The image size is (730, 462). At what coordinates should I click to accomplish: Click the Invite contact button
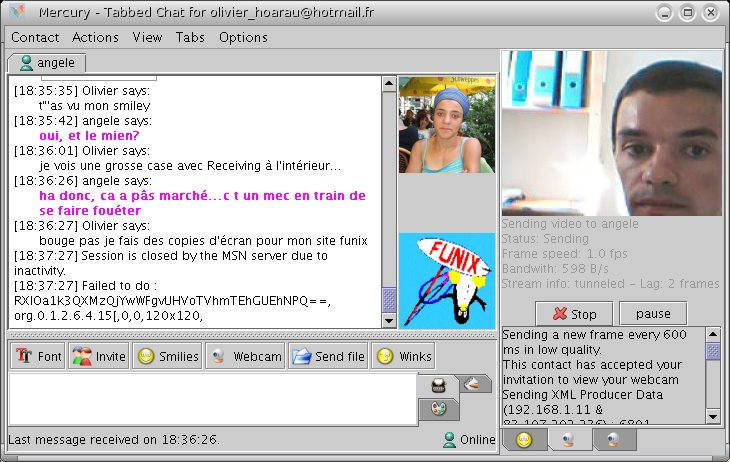[x=99, y=356]
